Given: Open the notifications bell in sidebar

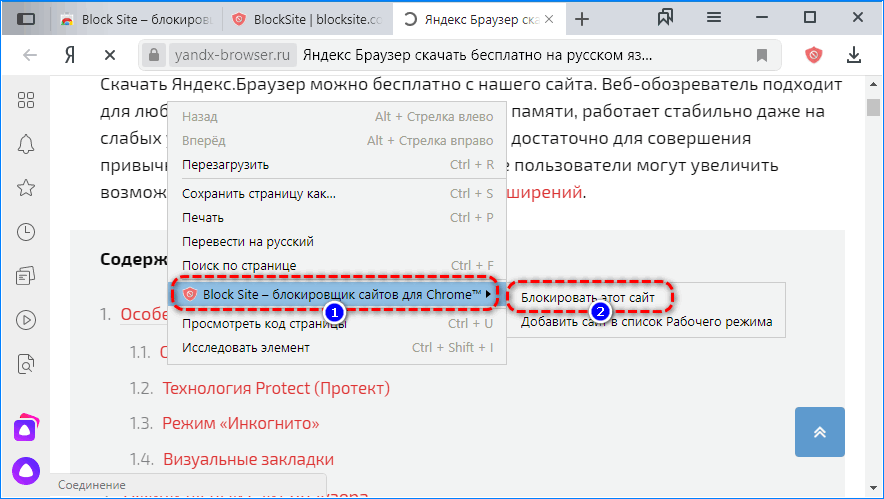Looking at the screenshot, I should (x=27, y=143).
